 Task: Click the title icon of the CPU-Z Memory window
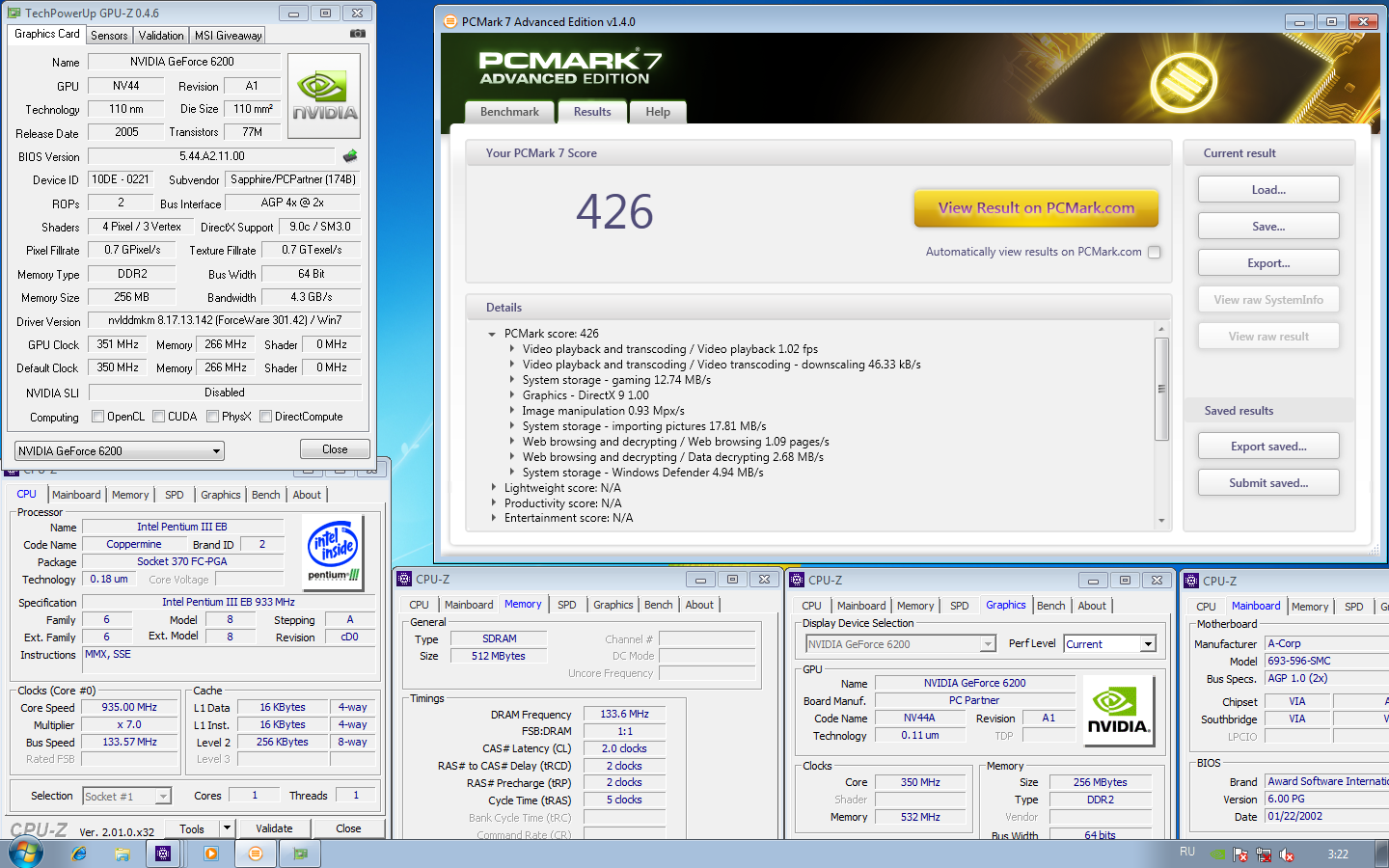coord(405,579)
